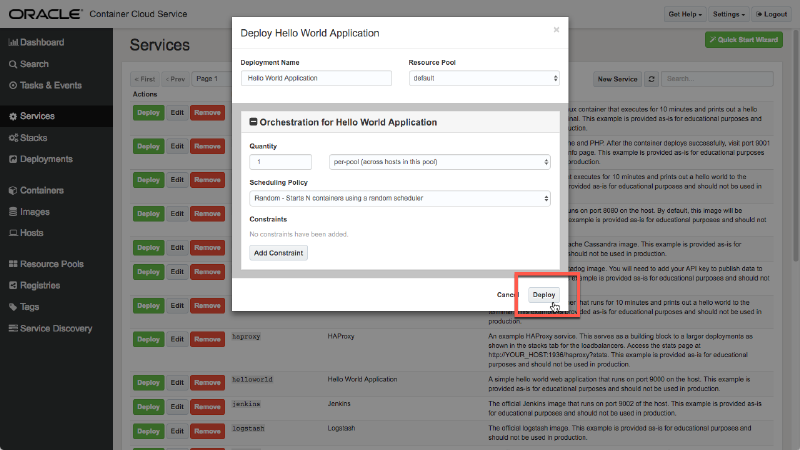Click the Add Constraint button
Image resolution: width=800 pixels, height=450 pixels.
point(278,253)
